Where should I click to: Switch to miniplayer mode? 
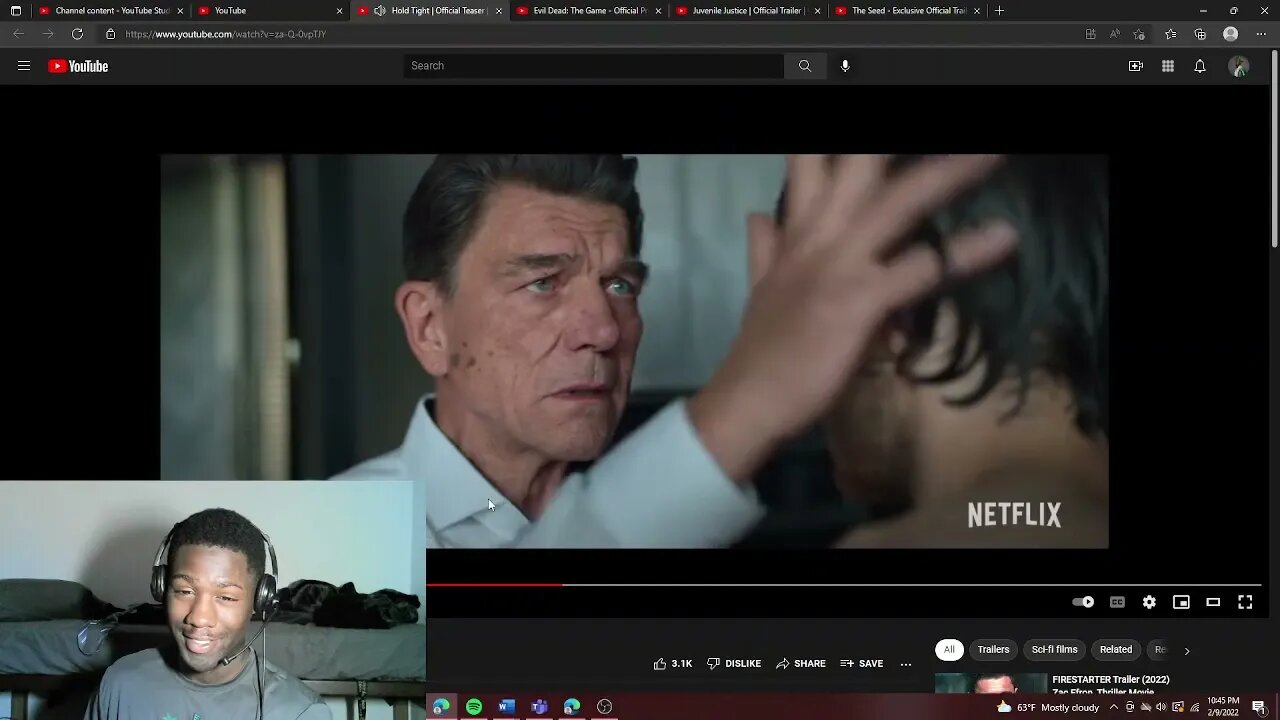click(1181, 602)
